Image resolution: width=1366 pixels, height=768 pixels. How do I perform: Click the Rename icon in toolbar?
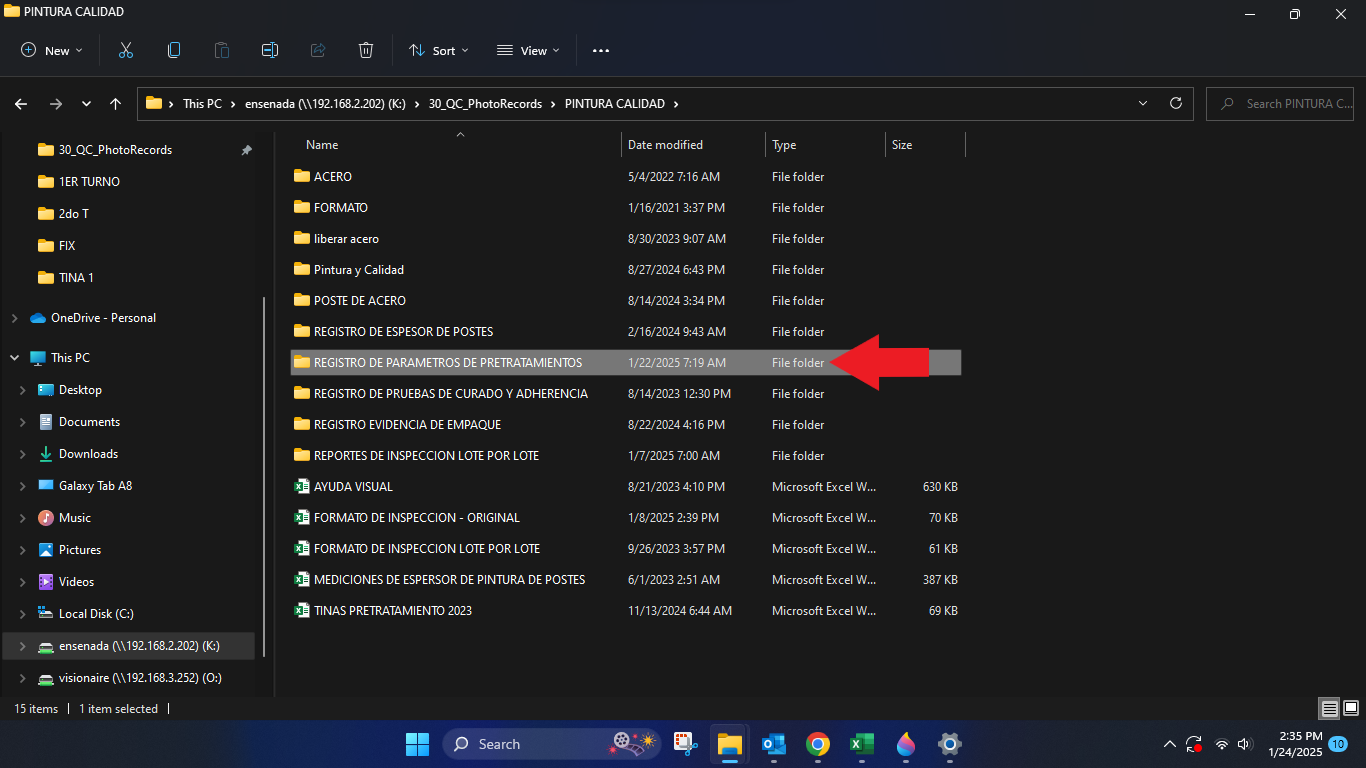point(270,50)
